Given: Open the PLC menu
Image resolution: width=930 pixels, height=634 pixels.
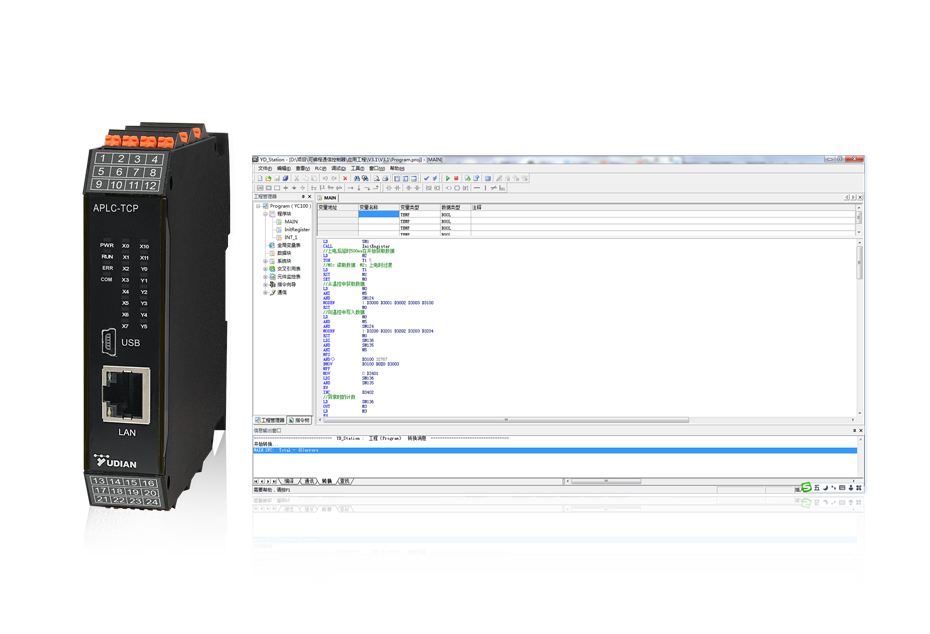Looking at the screenshot, I should 320,168.
